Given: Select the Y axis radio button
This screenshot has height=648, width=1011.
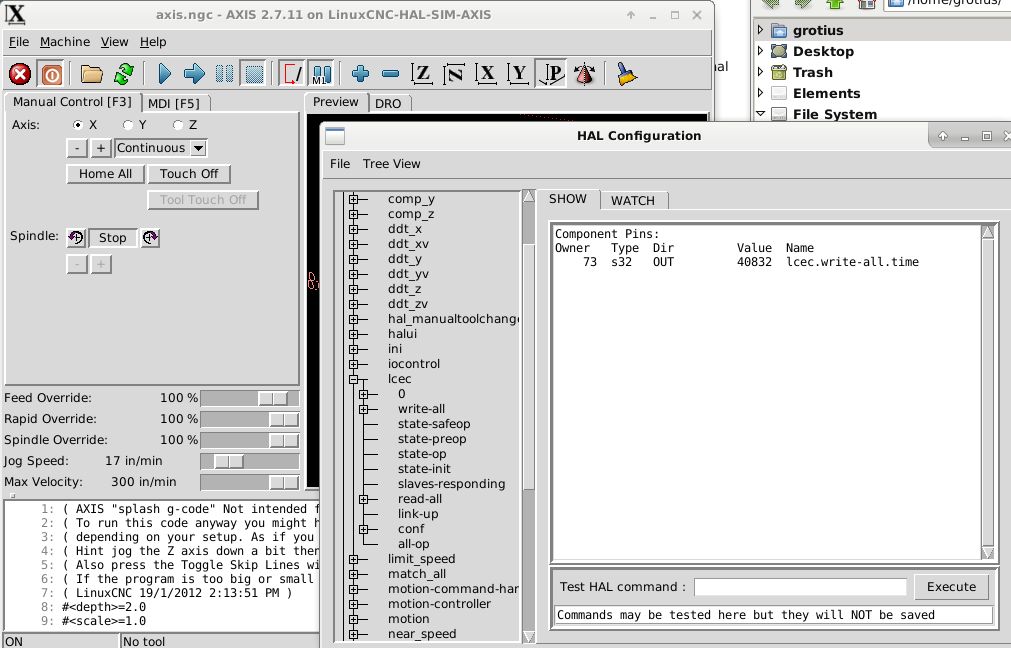Looking at the screenshot, I should (x=128, y=125).
